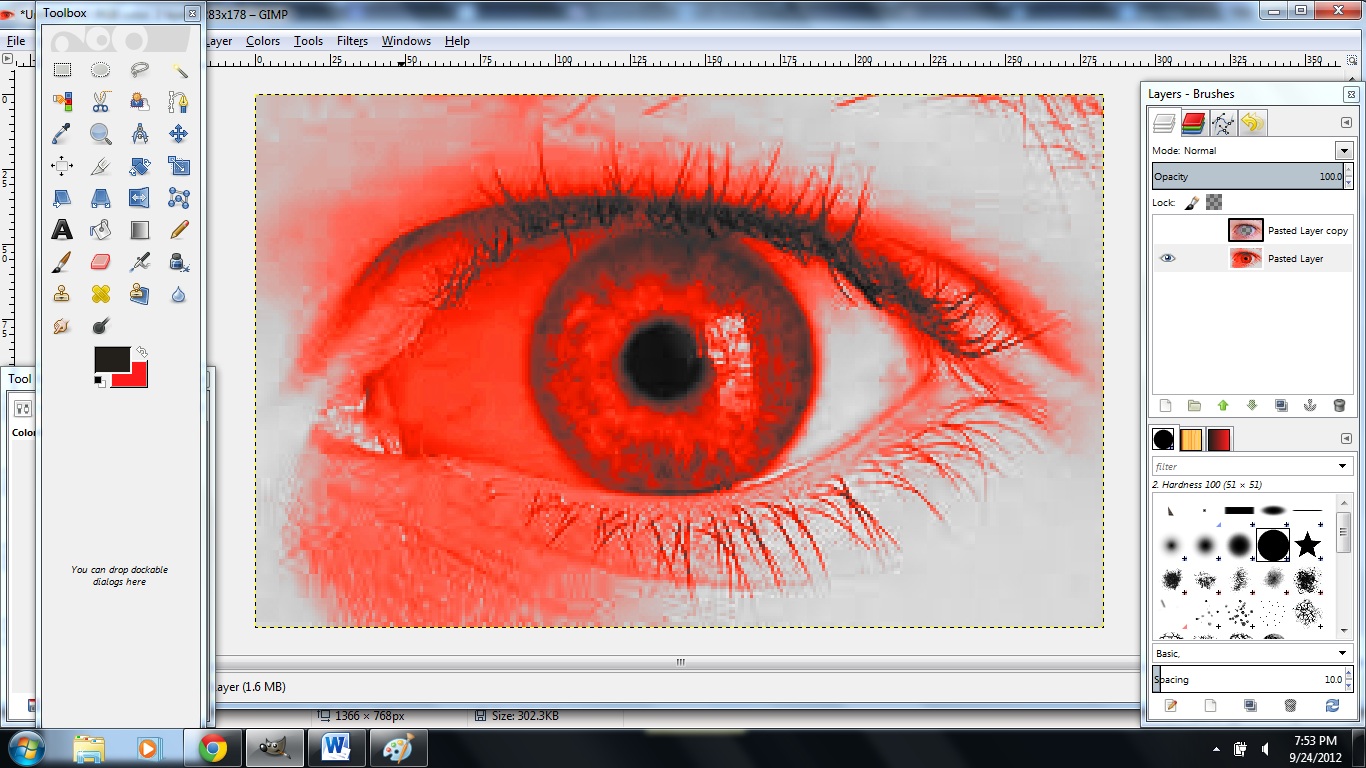Select the Smudge finger tool
The height and width of the screenshot is (768, 1366).
(62, 326)
